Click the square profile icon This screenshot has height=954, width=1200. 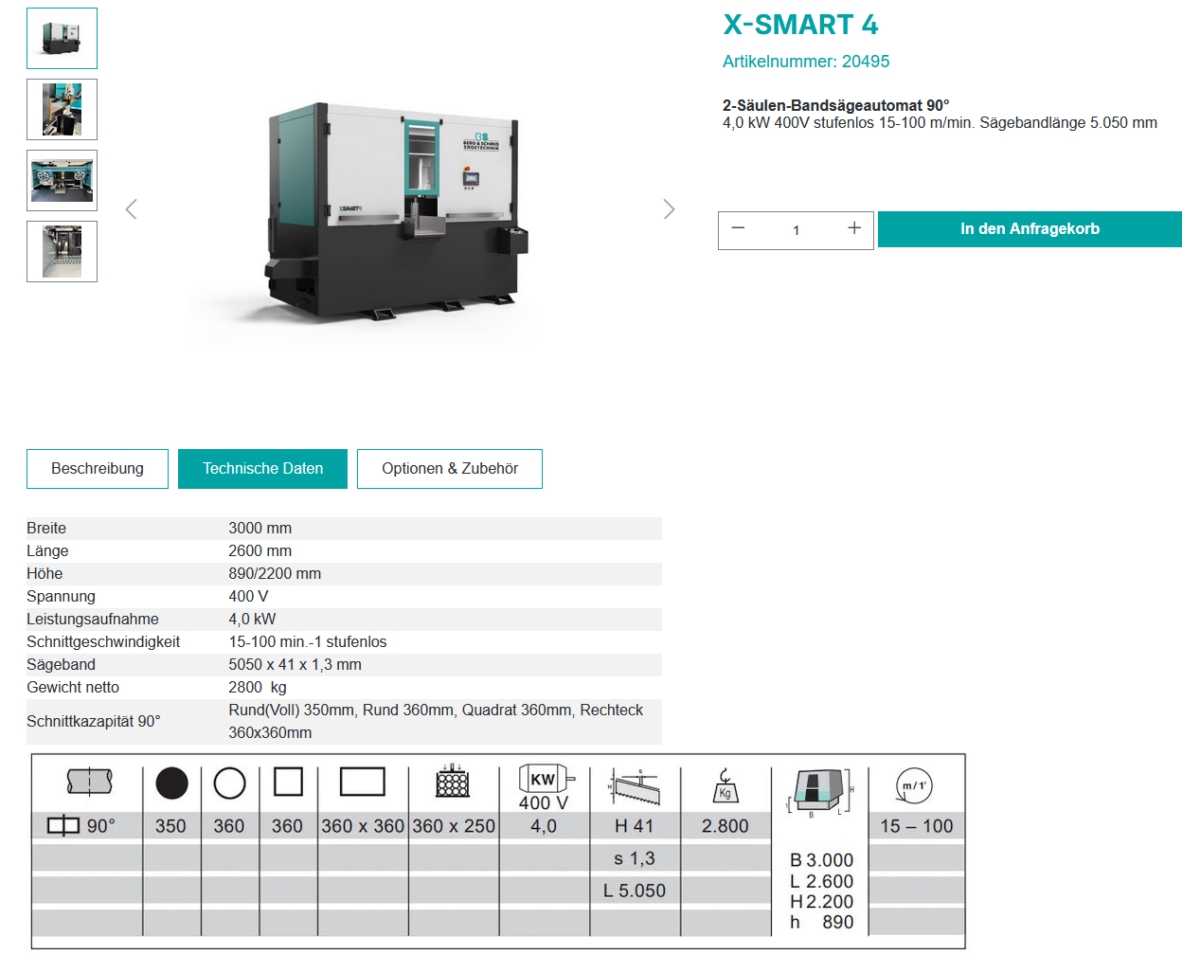point(288,782)
